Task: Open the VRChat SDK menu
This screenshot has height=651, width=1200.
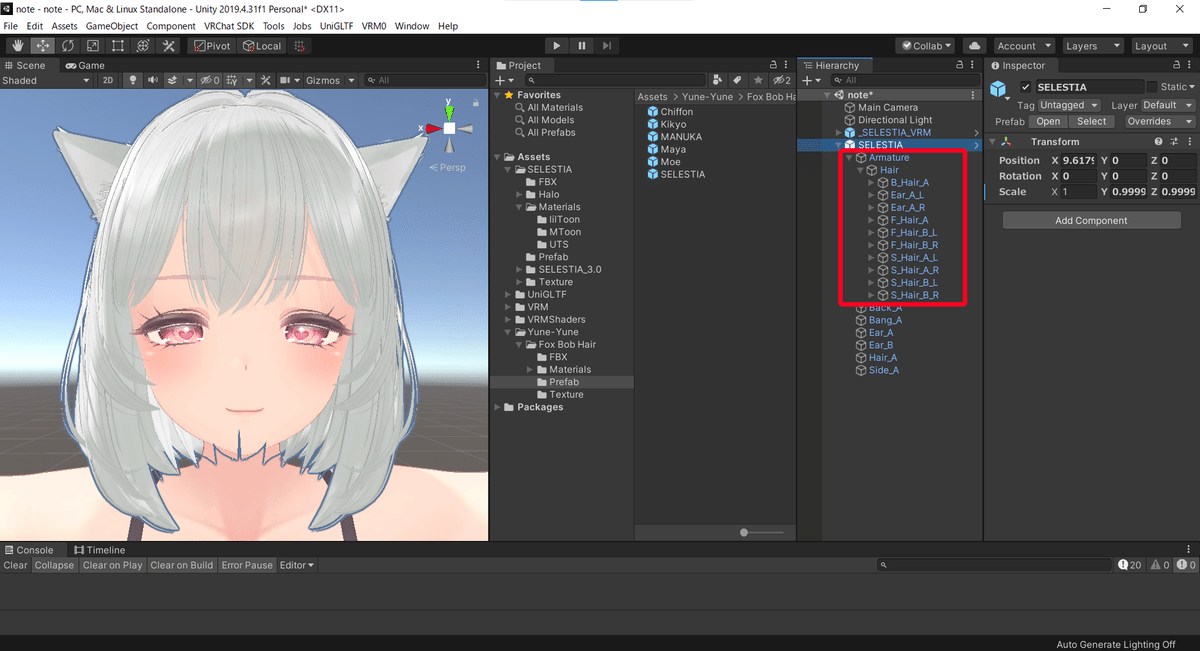Action: [228, 26]
